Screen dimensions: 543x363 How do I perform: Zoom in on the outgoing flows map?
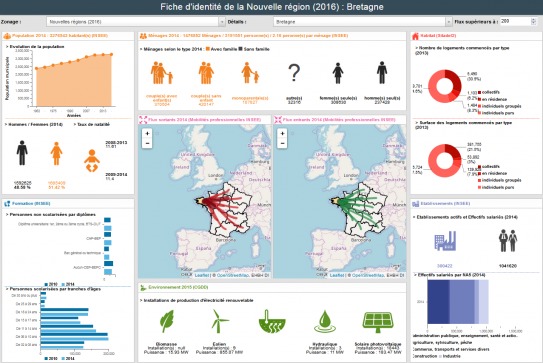pyautogui.click(x=148, y=133)
